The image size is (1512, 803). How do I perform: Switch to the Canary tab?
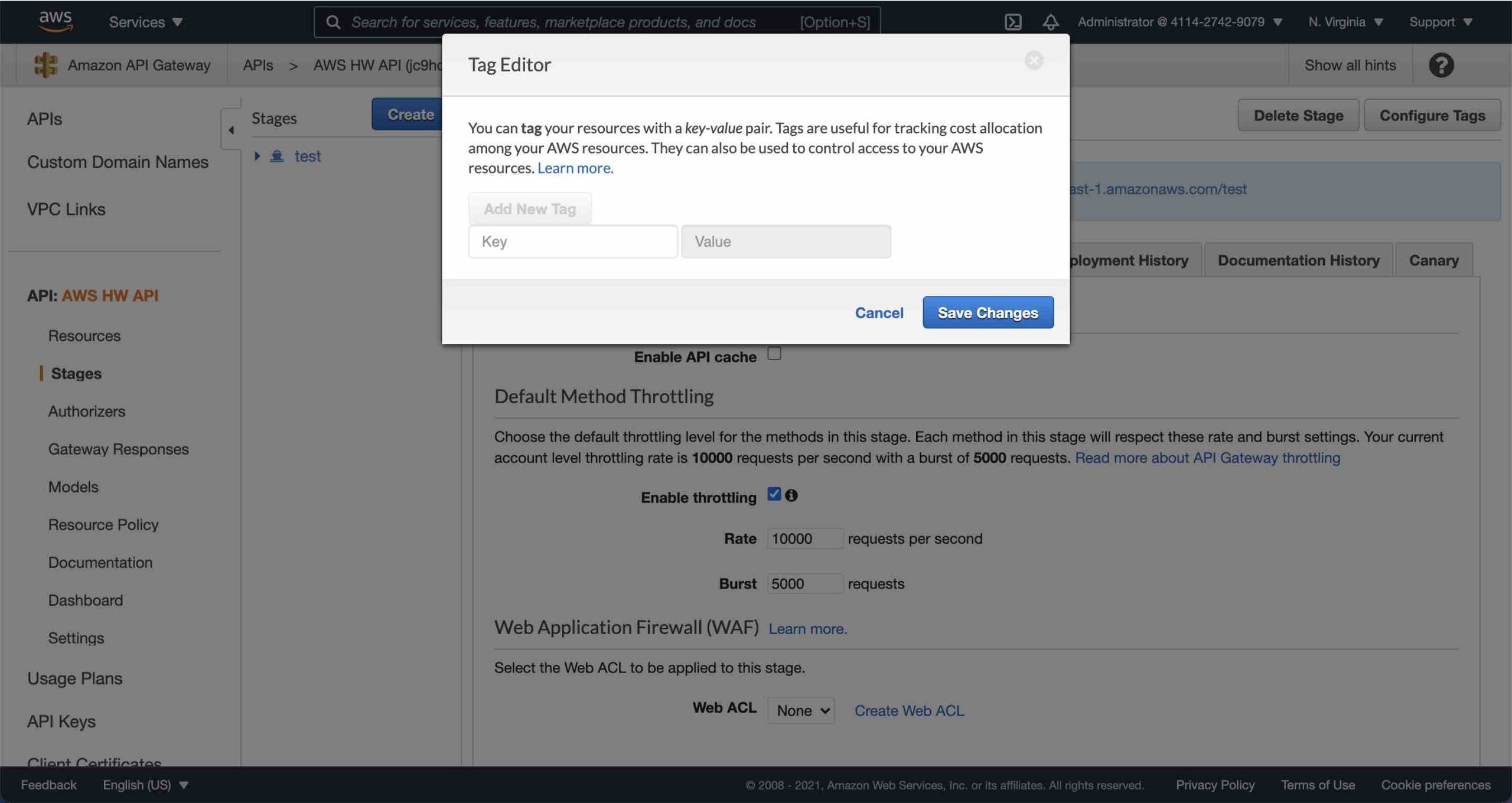click(1433, 260)
